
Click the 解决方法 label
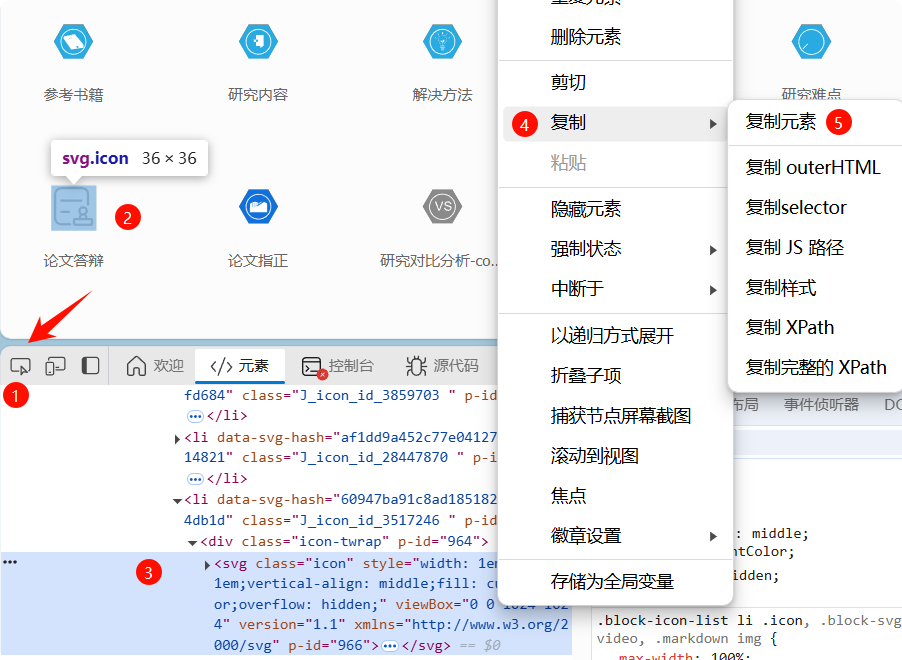coord(442,95)
